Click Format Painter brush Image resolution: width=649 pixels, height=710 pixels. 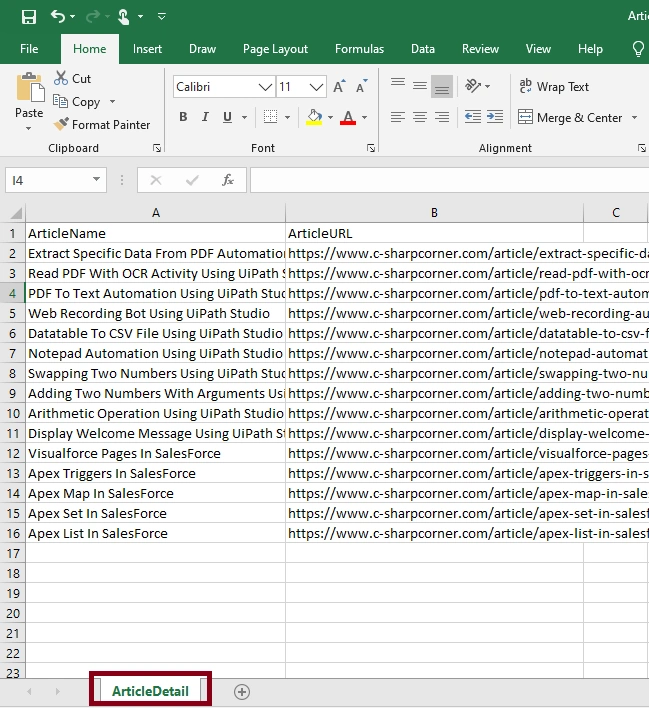tap(101, 125)
